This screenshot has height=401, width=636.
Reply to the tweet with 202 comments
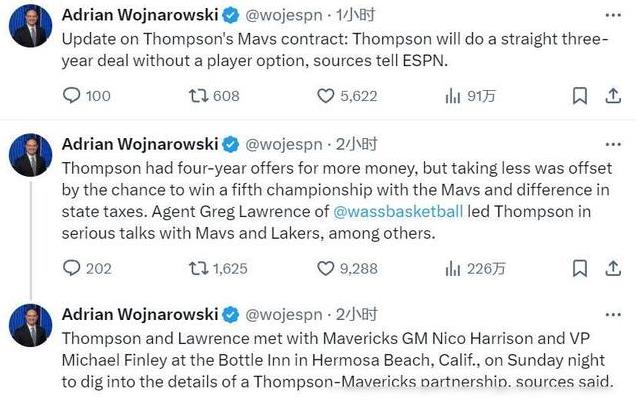[87, 268]
